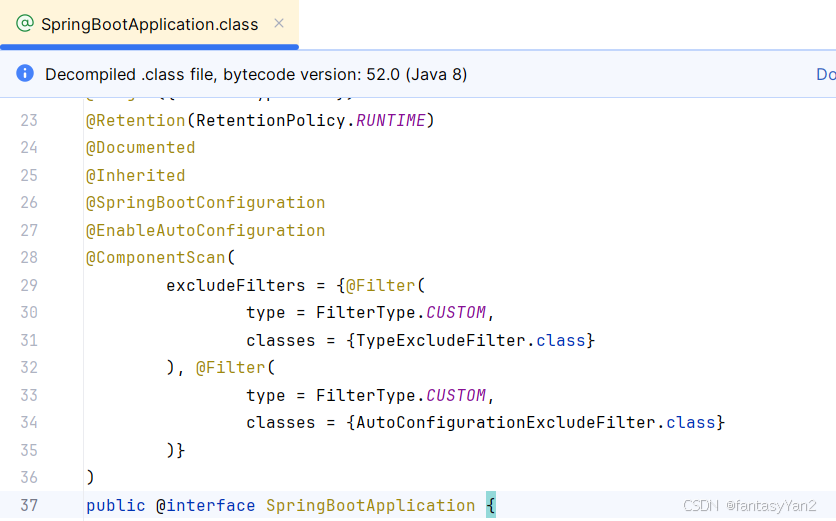Image resolution: width=836 pixels, height=521 pixels.
Task: Click the @ComponentScan annotation
Action: coord(156,258)
